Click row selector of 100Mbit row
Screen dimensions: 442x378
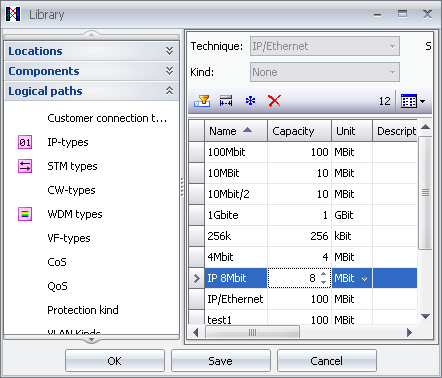click(197, 152)
